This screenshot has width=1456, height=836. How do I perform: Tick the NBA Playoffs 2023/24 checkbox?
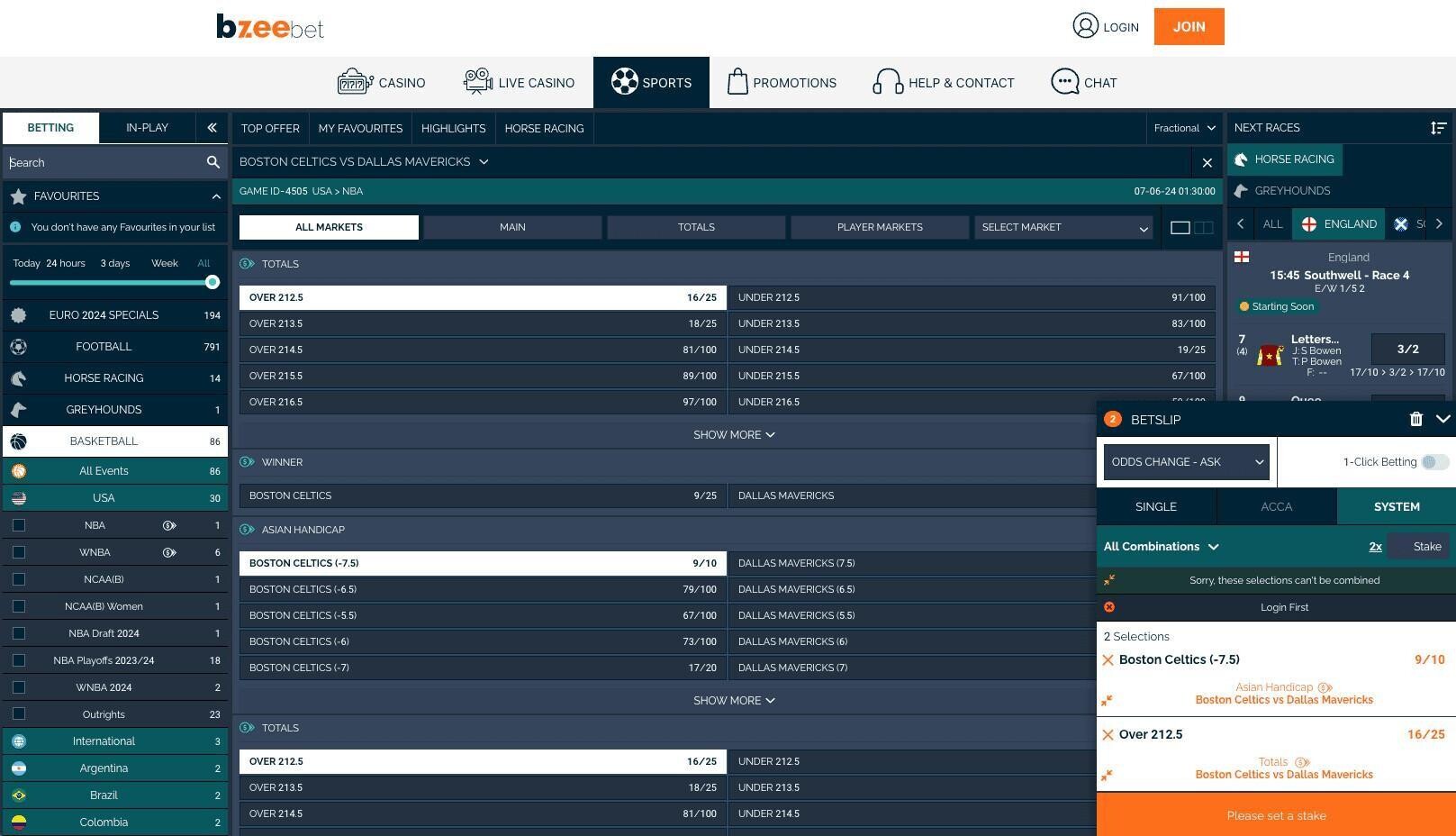(x=19, y=660)
